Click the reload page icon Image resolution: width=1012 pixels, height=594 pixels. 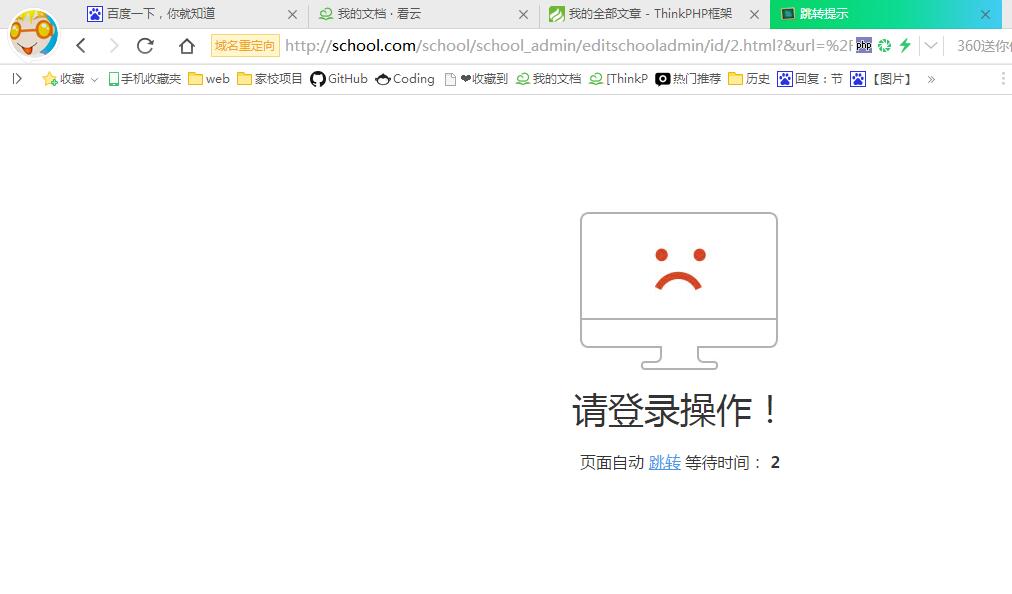point(145,46)
